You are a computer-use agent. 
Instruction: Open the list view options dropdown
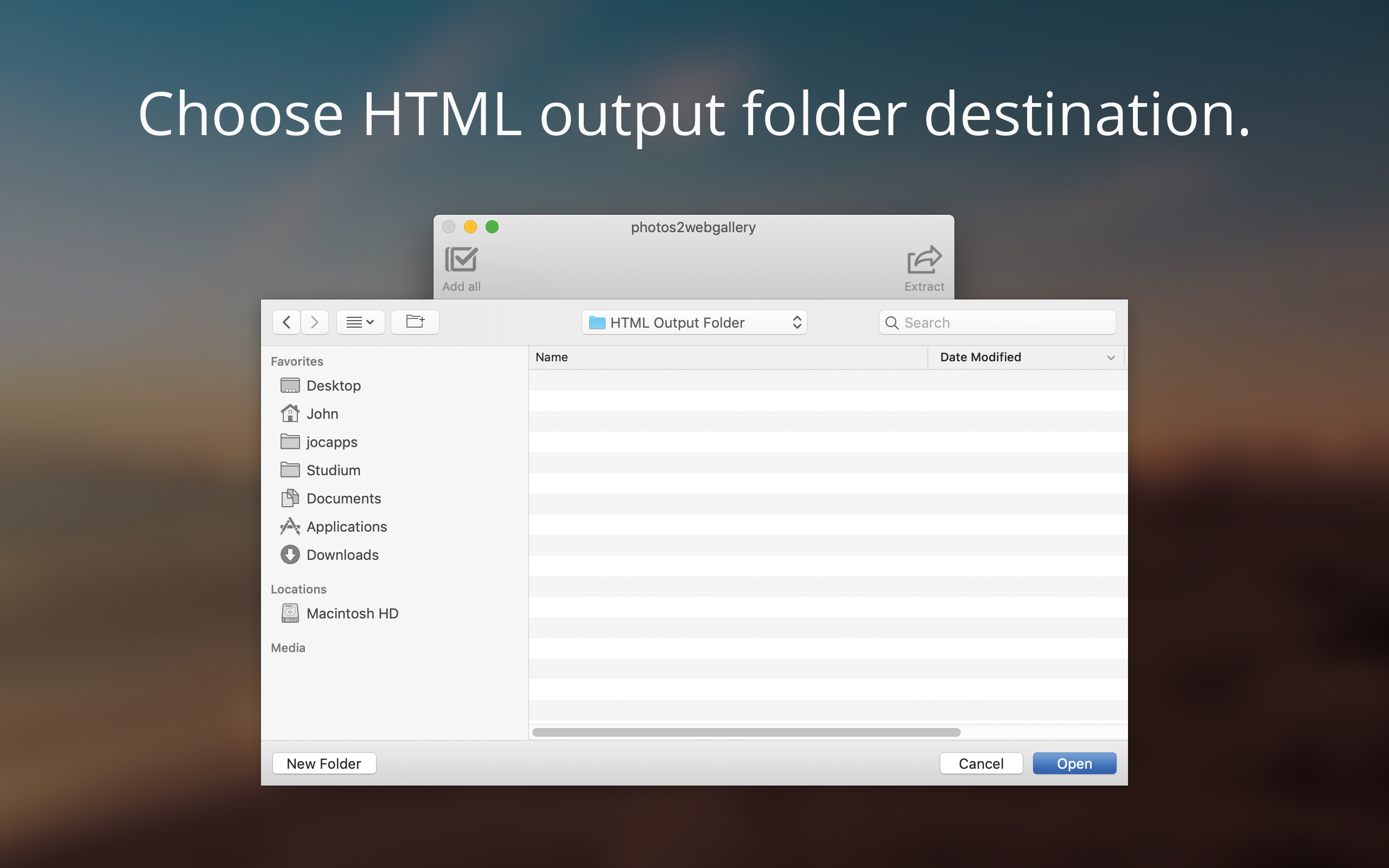coord(360,322)
